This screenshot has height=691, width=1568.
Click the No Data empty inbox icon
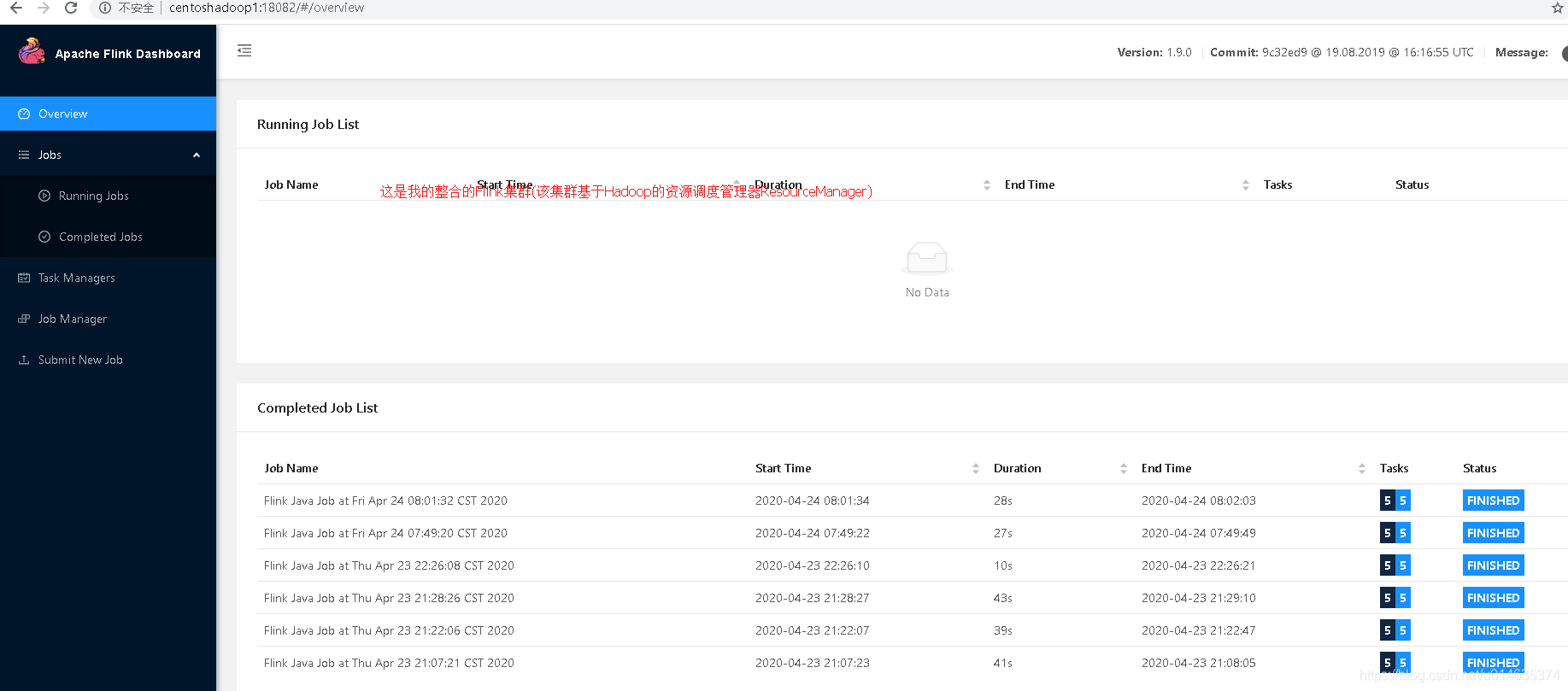(x=927, y=258)
